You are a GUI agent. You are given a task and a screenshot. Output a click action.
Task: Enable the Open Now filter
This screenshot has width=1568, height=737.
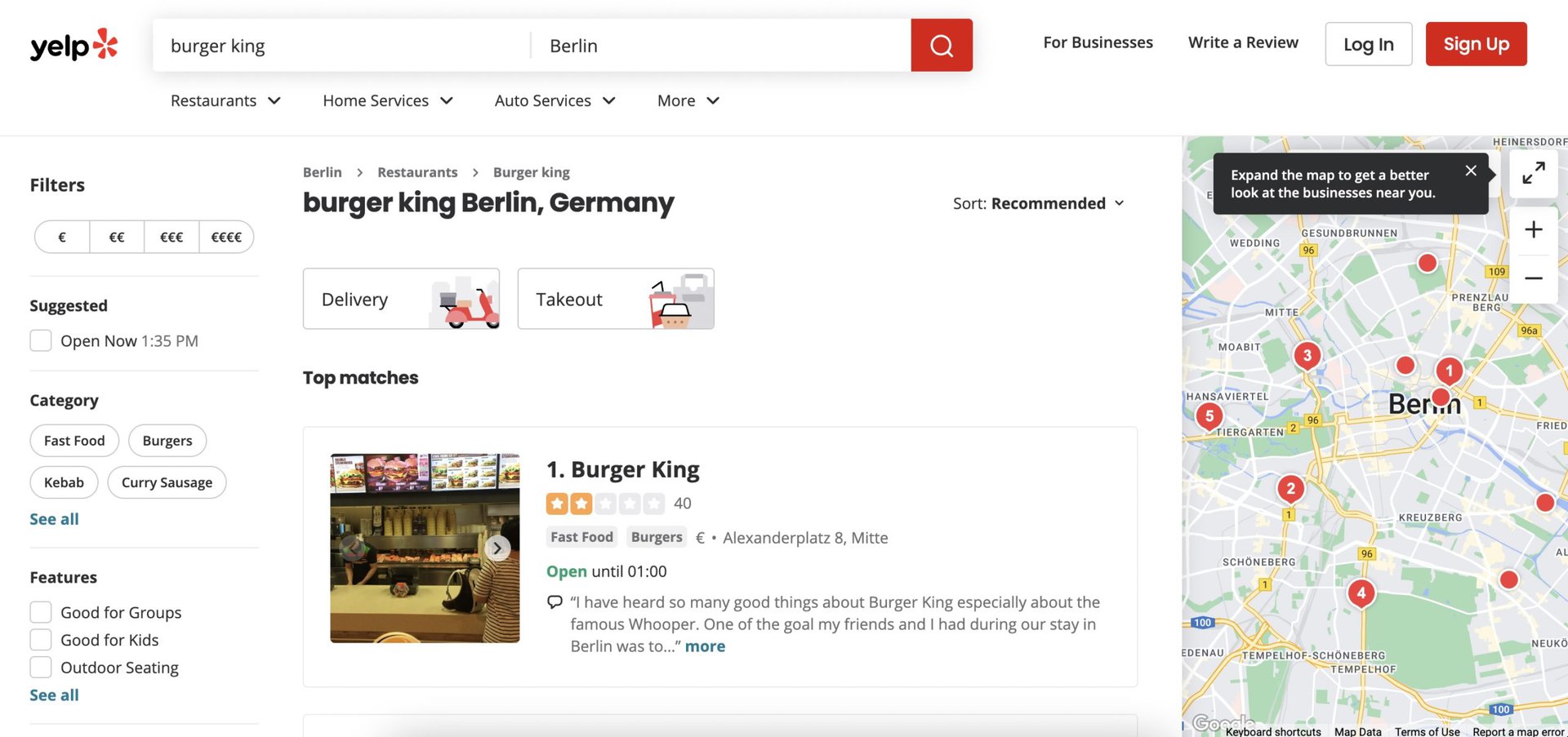pos(41,340)
